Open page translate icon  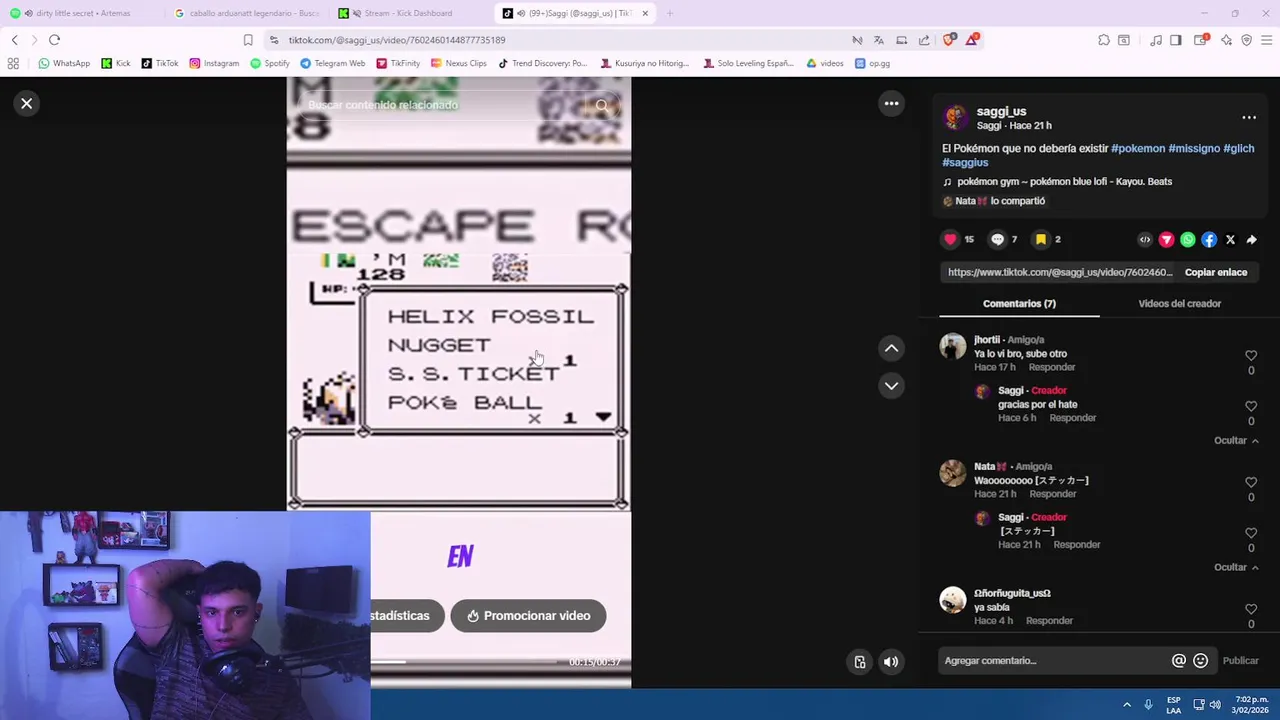pyautogui.click(x=879, y=40)
